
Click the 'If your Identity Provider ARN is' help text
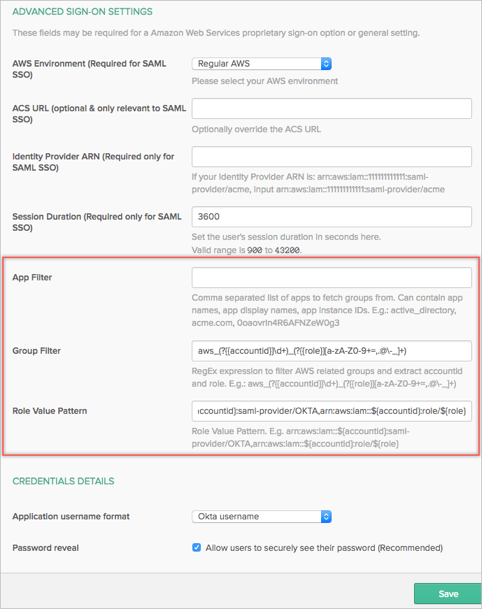click(318, 183)
